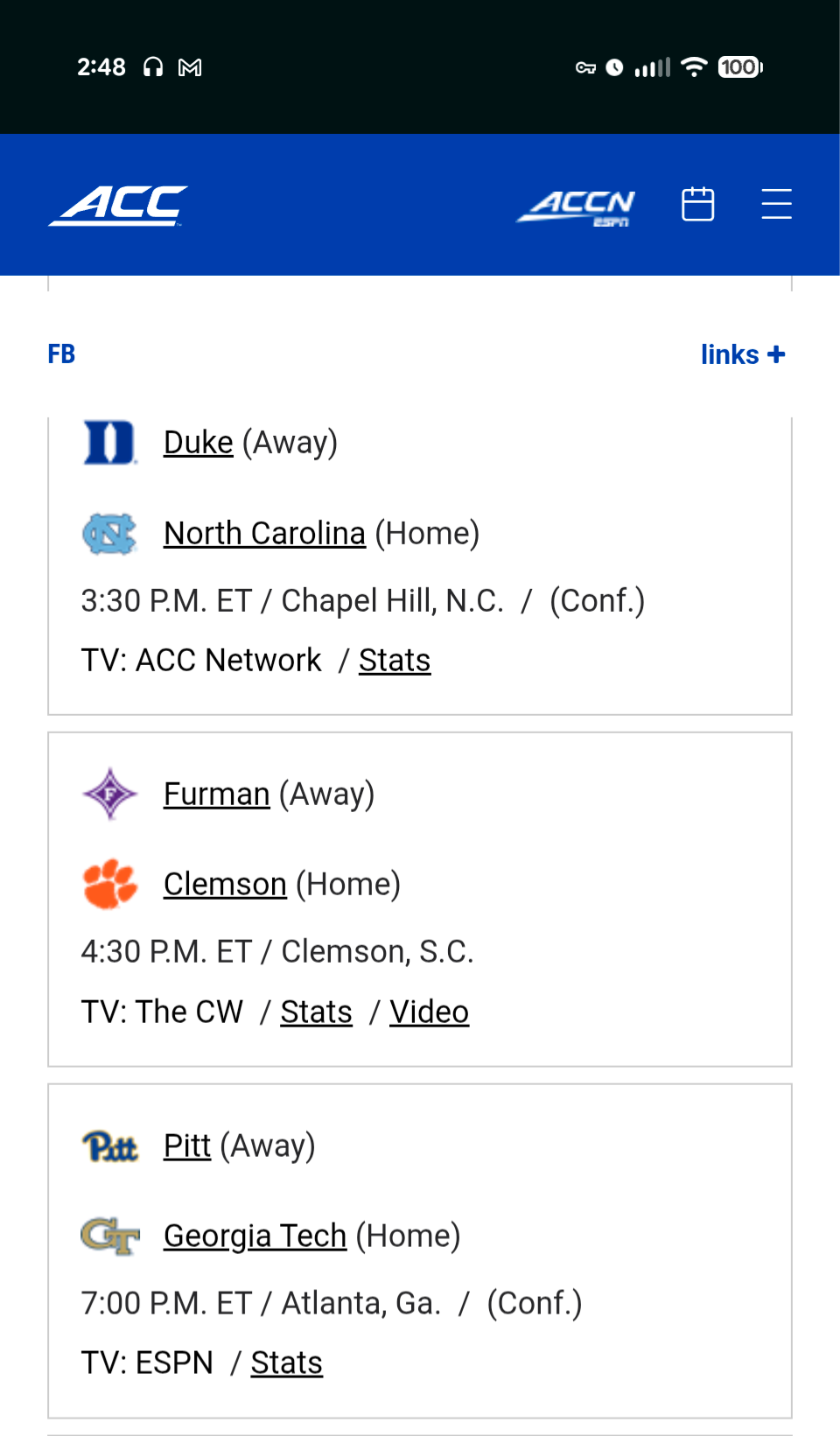This screenshot has height=1436, width=840.
Task: View Stats for Duke at North Carolina
Action: coord(395,661)
